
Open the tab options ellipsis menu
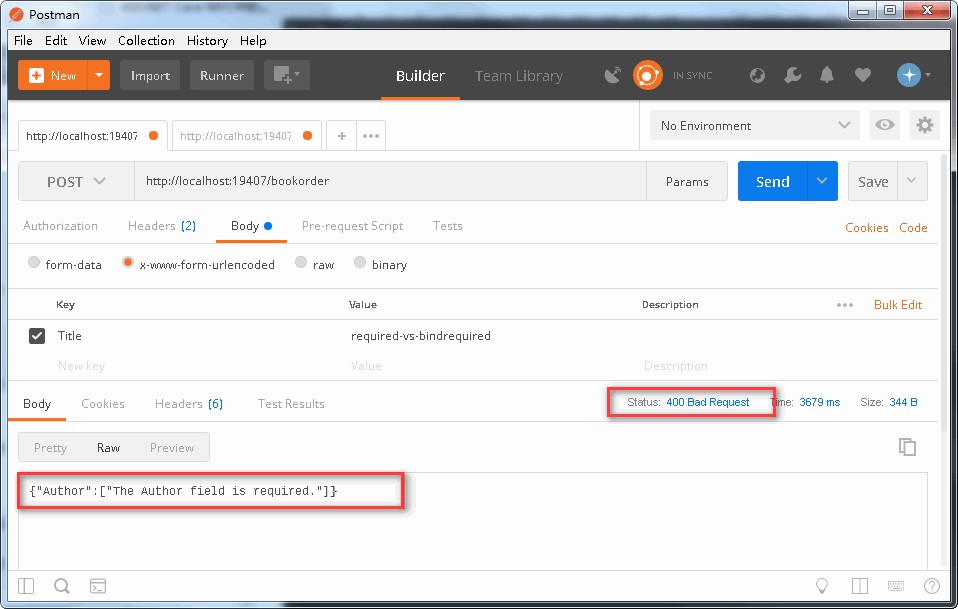click(371, 136)
